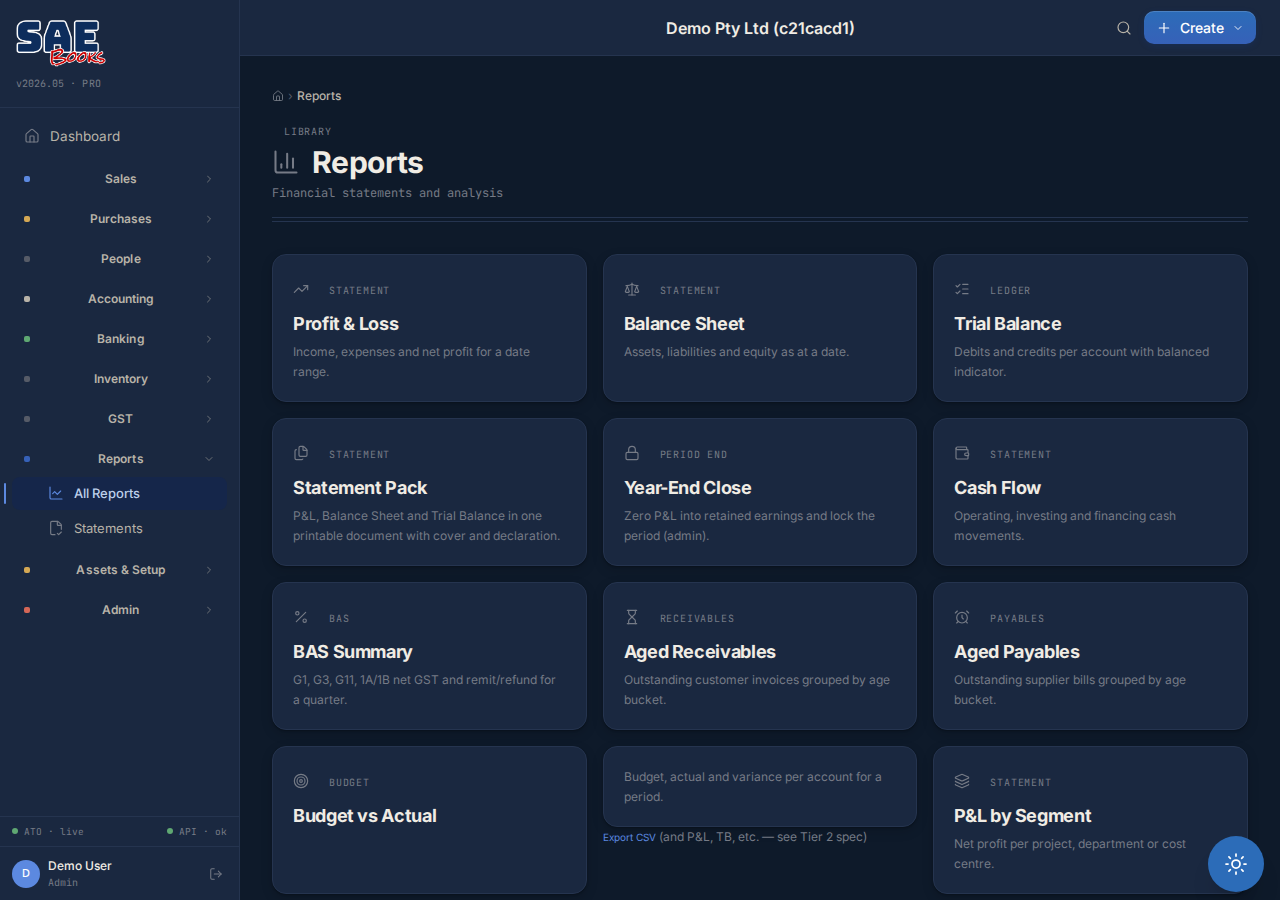Open the Banking sidebar section
This screenshot has width=1280, height=900.
pyautogui.click(x=119, y=339)
